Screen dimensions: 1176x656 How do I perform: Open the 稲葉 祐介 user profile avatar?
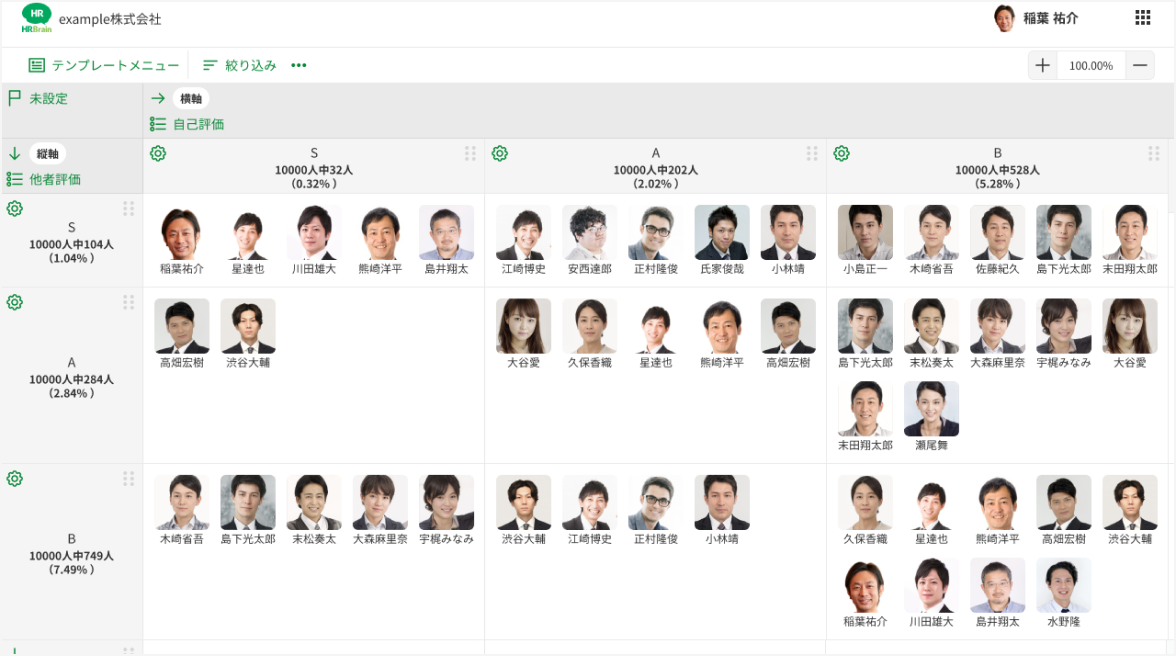[1004, 19]
